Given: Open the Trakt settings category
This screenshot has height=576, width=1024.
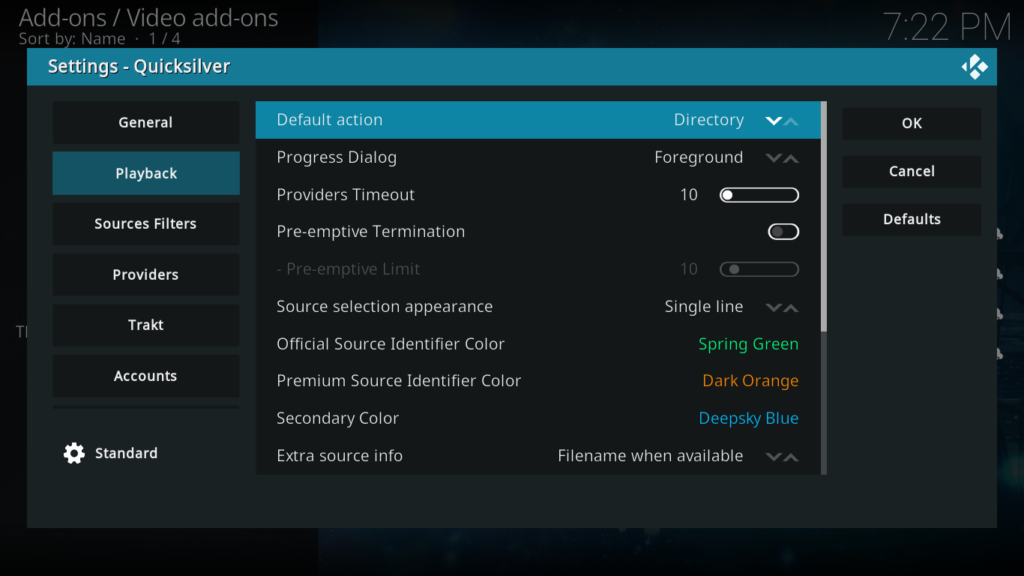Looking at the screenshot, I should tap(145, 325).
